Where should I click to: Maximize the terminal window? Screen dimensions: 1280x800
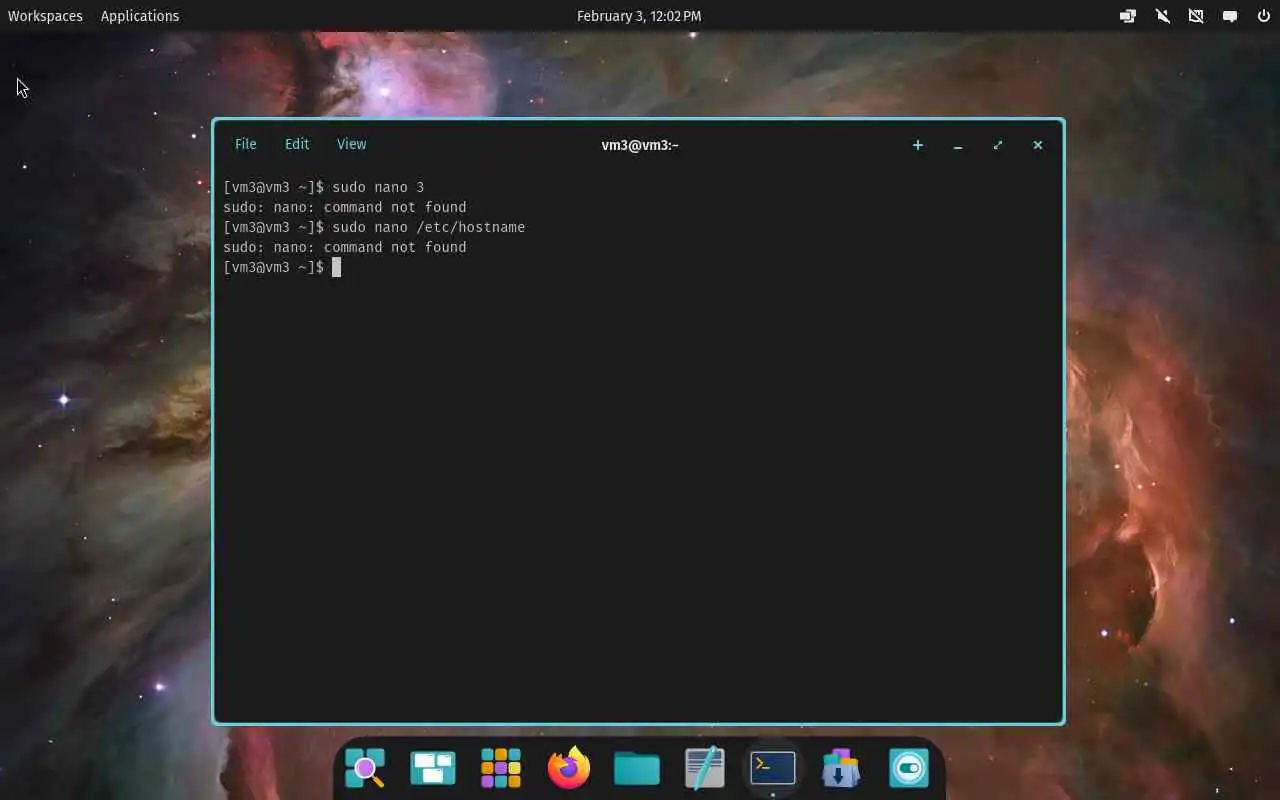coord(998,145)
